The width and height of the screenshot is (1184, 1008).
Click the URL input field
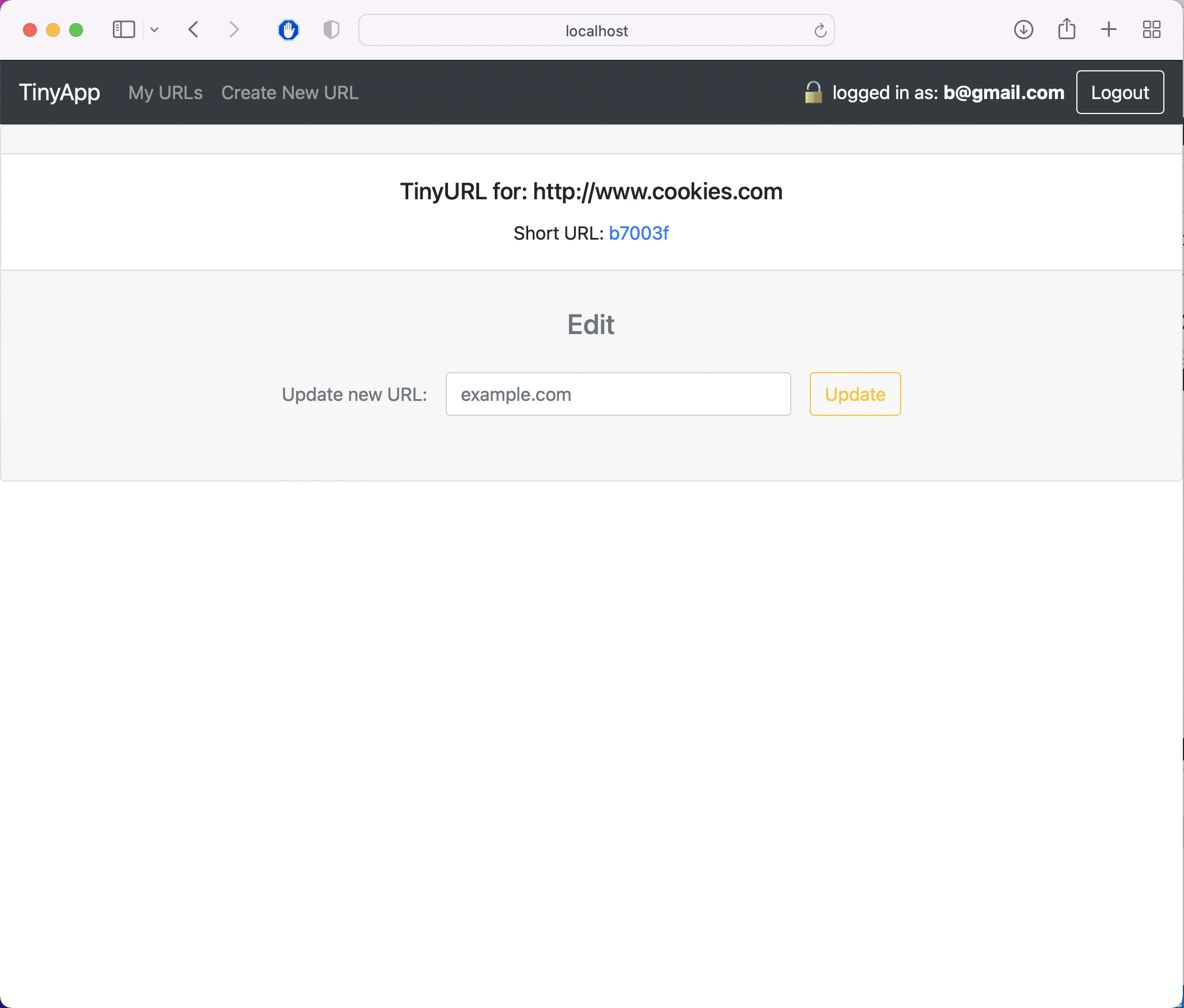(618, 393)
